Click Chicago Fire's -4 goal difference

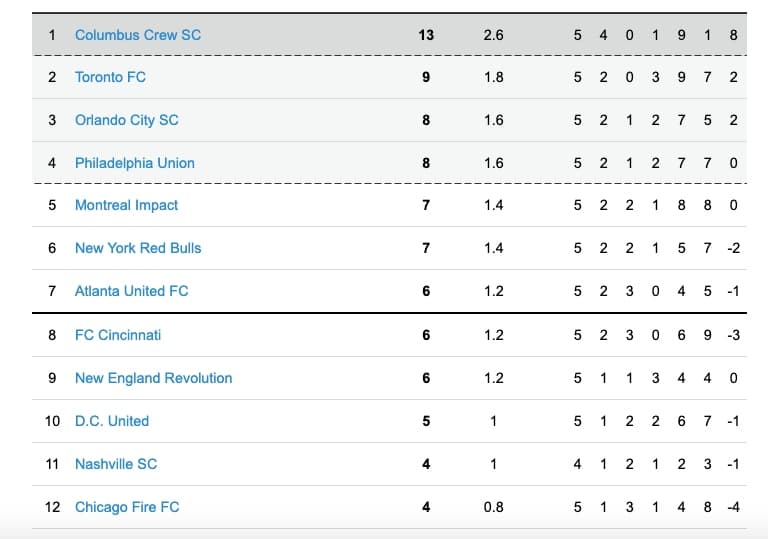click(x=733, y=507)
